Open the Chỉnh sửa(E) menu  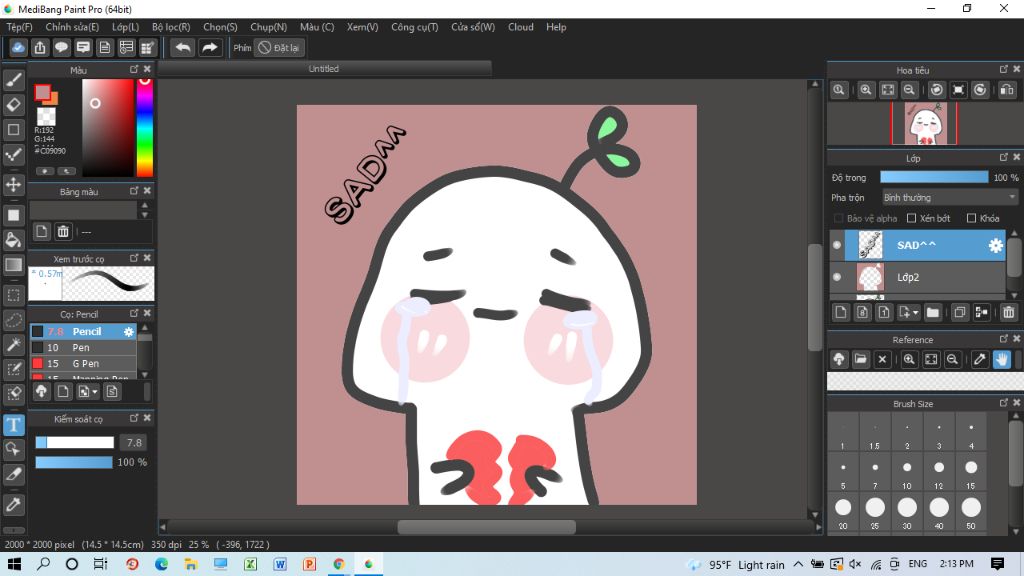click(72, 27)
